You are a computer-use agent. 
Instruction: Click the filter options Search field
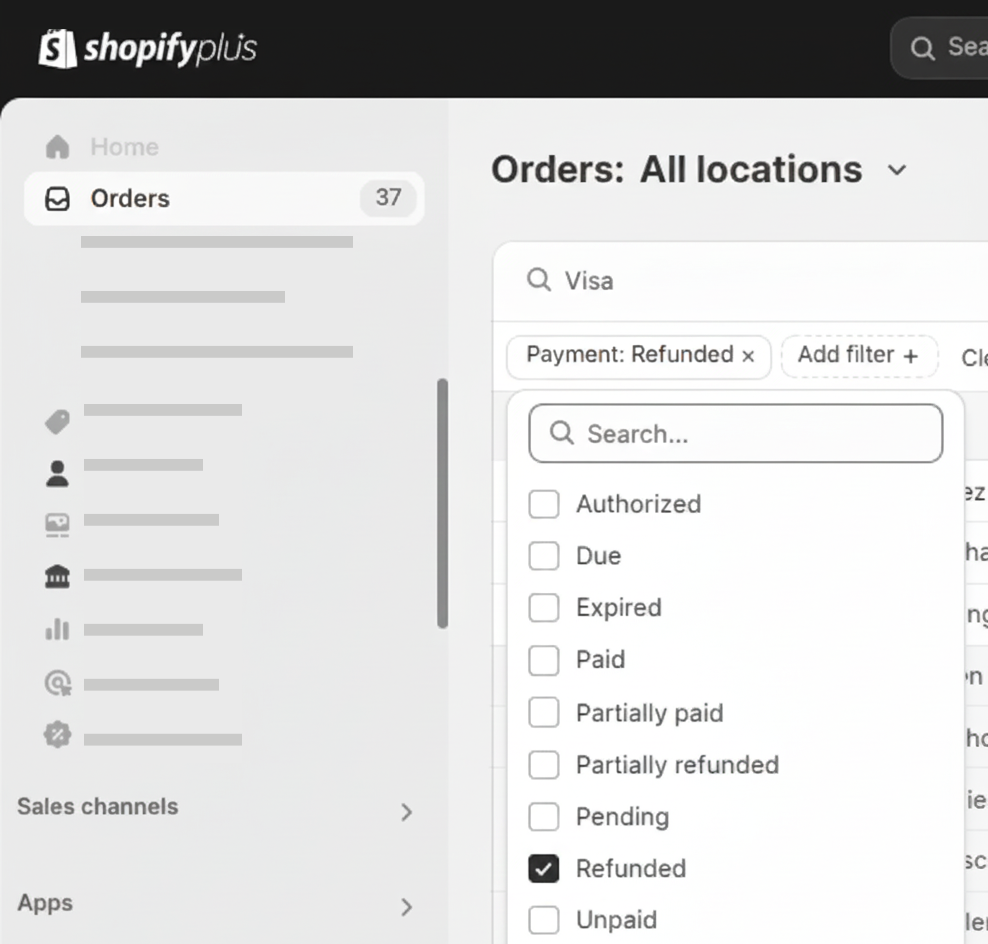pyautogui.click(x=736, y=434)
